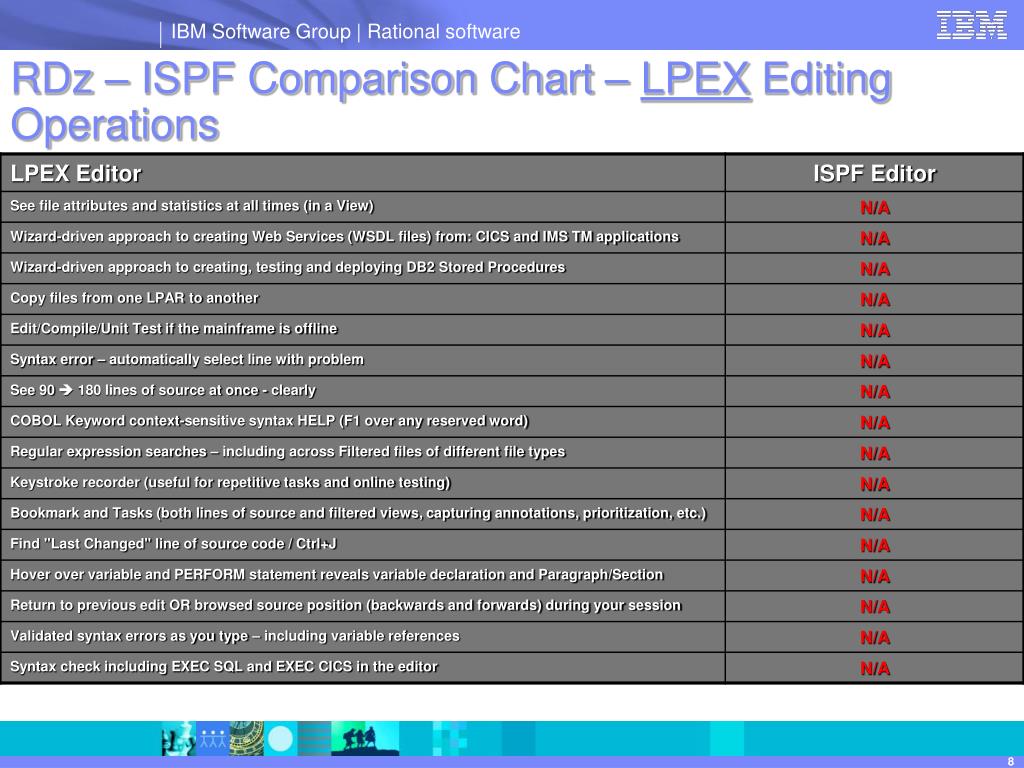Click the white circle image in footer
This screenshot has width=1024, height=768.
(x=281, y=739)
